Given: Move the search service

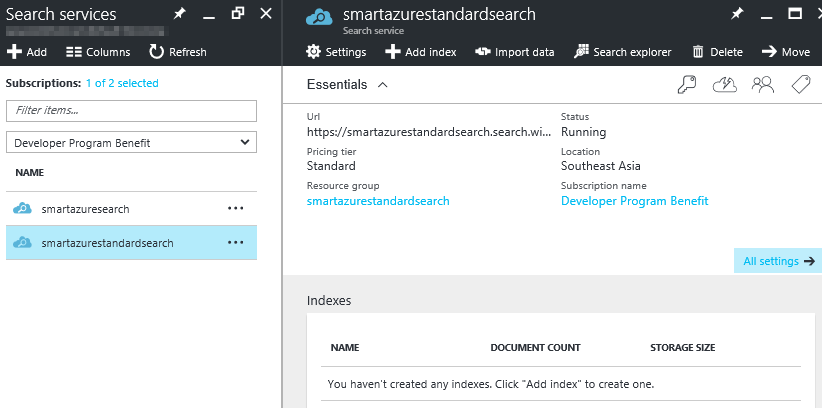Looking at the screenshot, I should (x=786, y=52).
